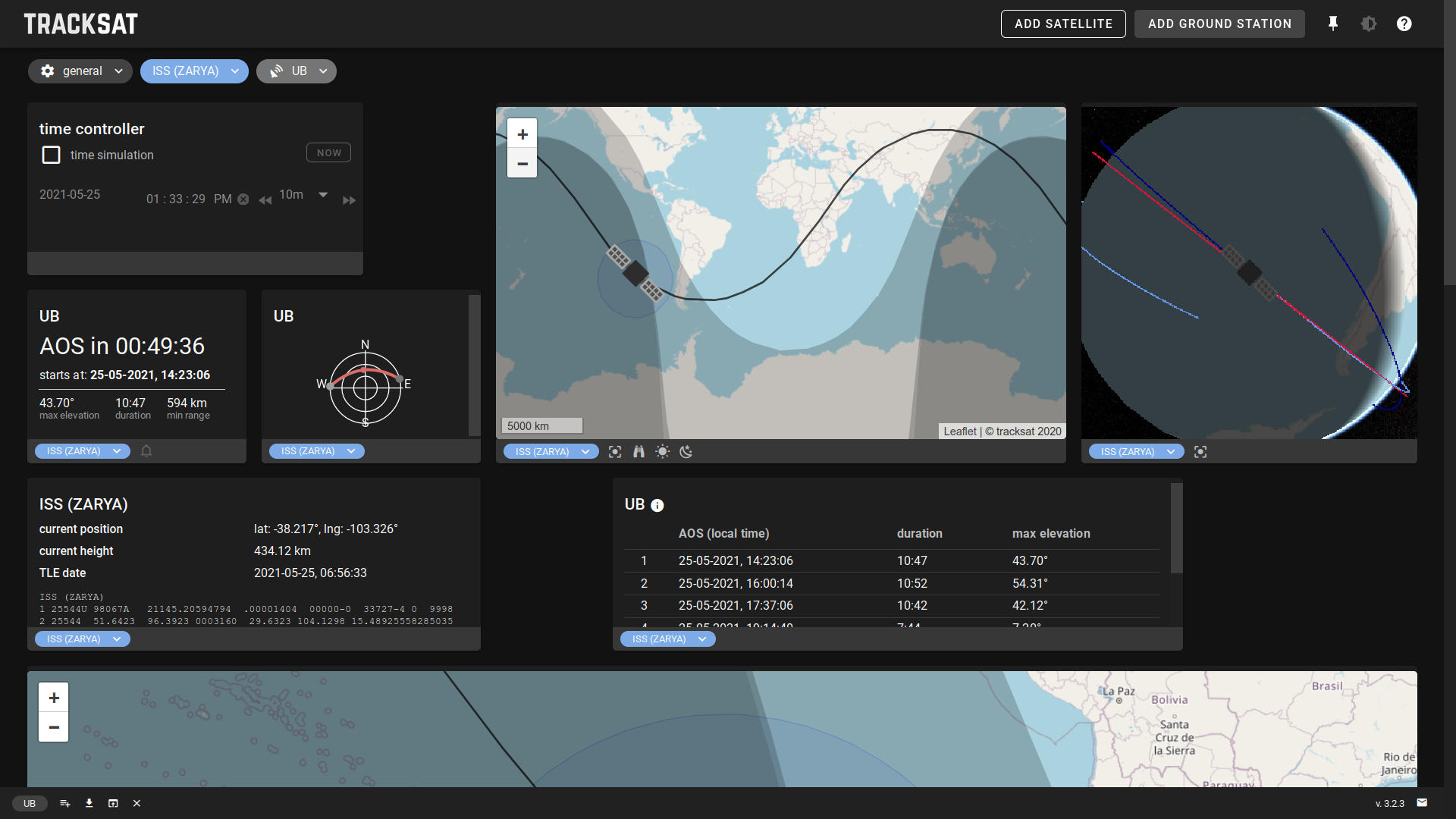The image size is (1456, 819).
Task: Expand the general settings dropdown
Action: (x=80, y=71)
